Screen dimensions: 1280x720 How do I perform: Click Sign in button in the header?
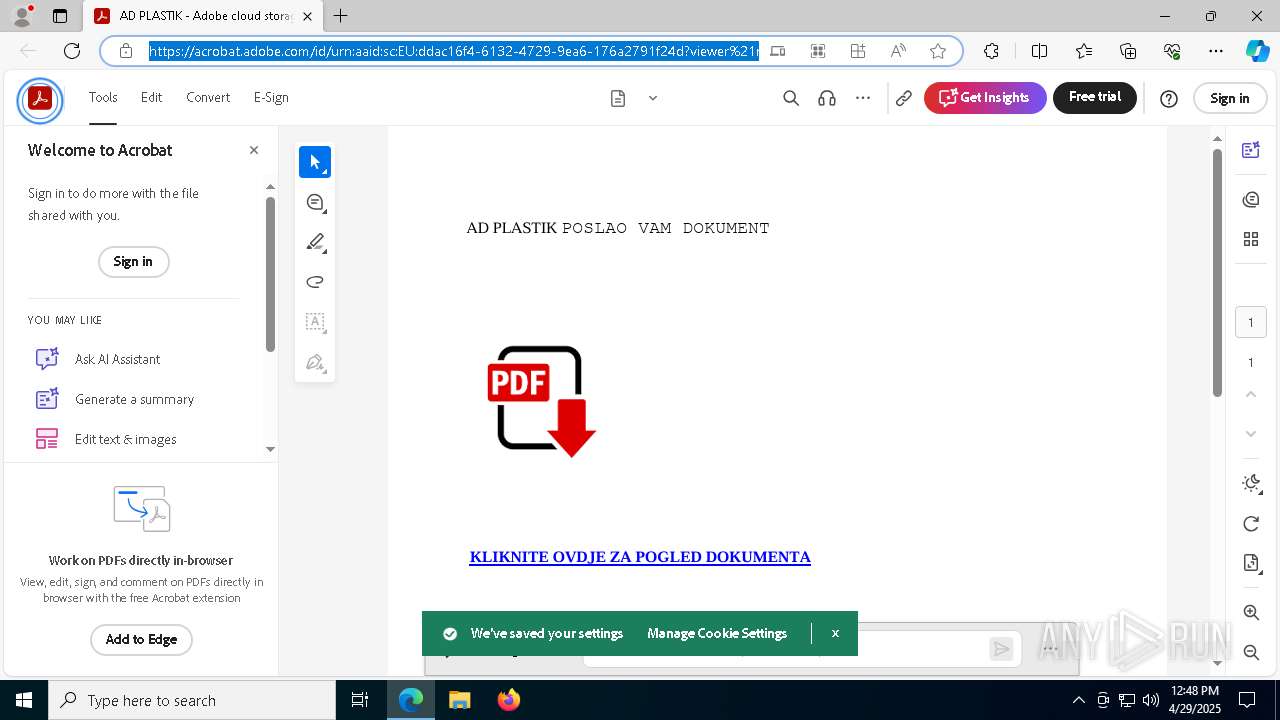tap(1230, 98)
